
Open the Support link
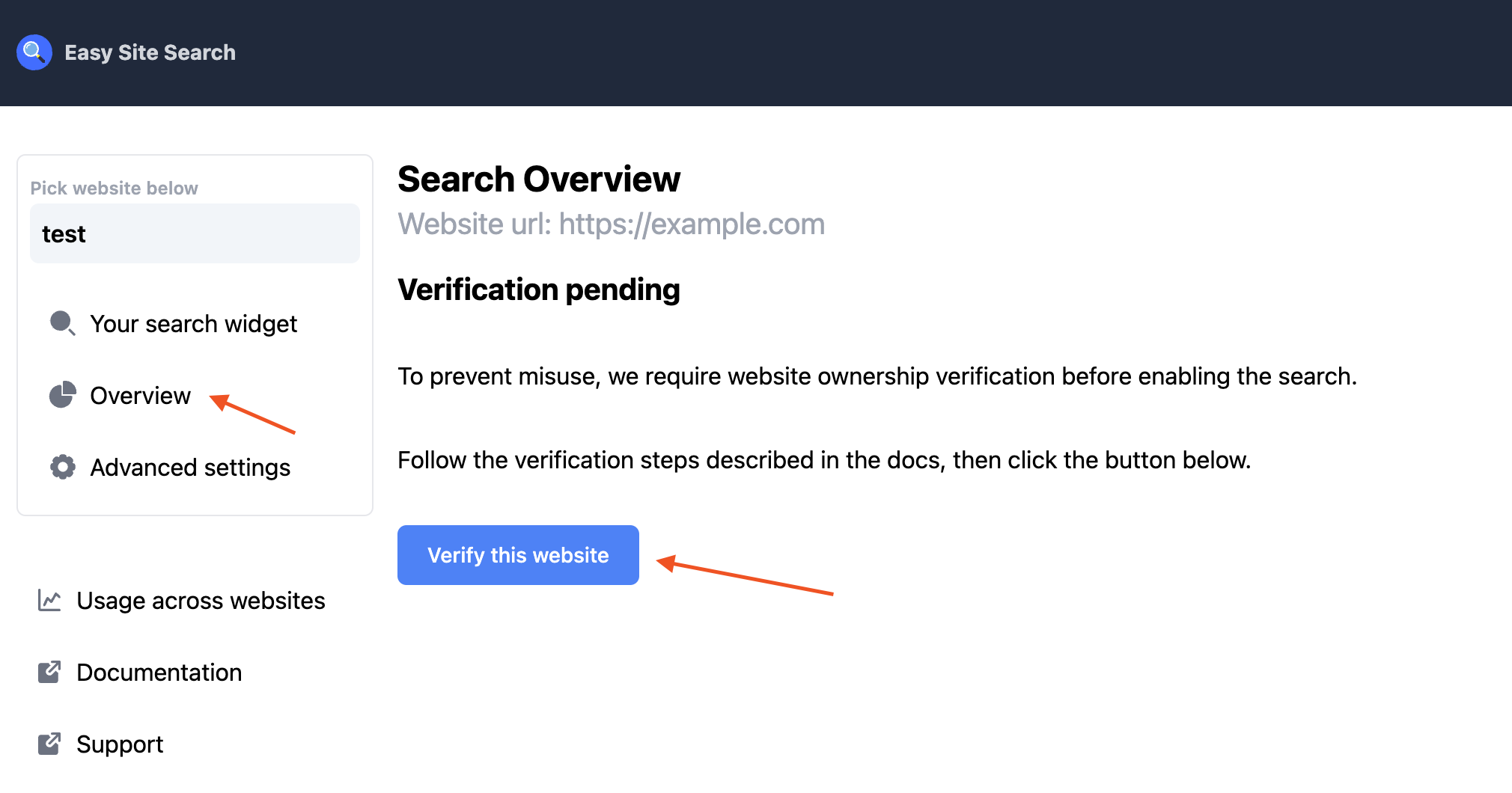(x=120, y=744)
